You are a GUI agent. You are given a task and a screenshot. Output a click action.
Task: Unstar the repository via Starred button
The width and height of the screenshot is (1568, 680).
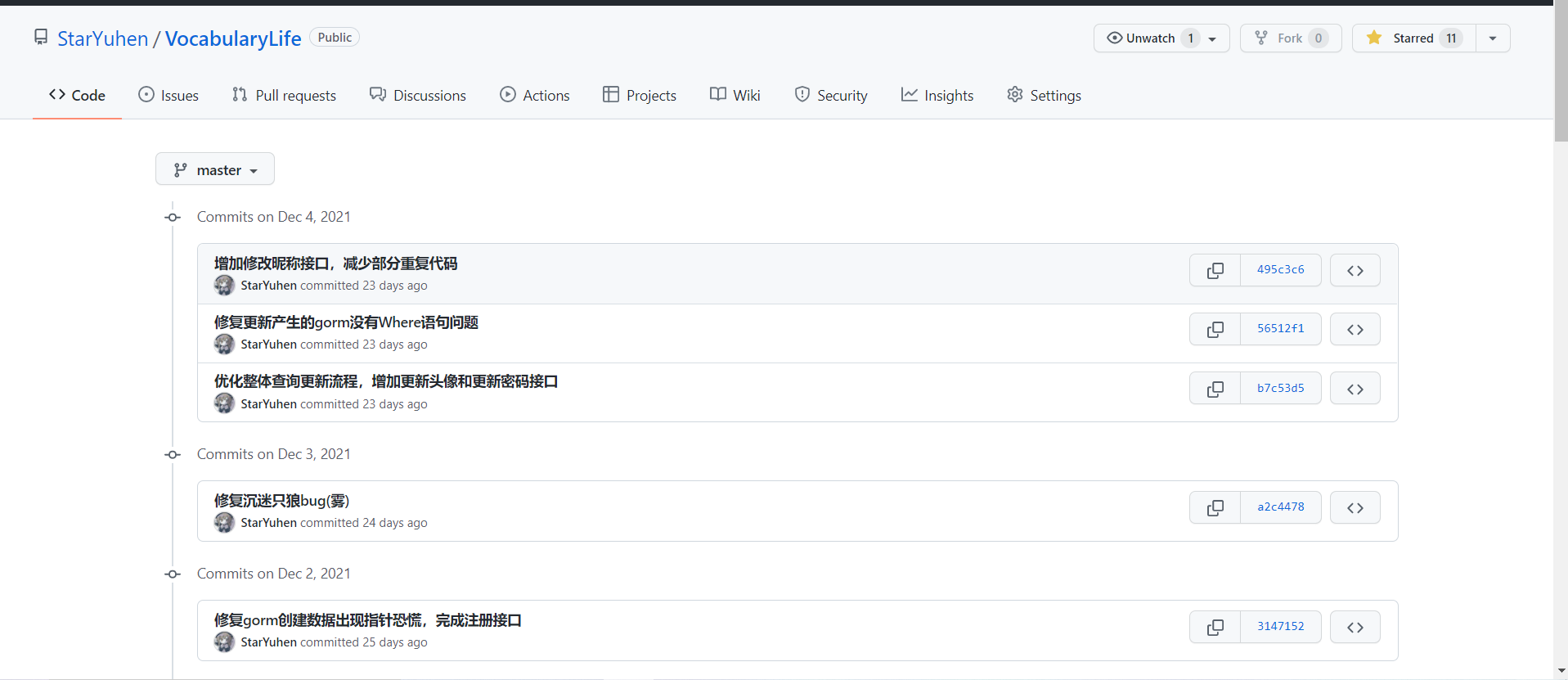1414,38
